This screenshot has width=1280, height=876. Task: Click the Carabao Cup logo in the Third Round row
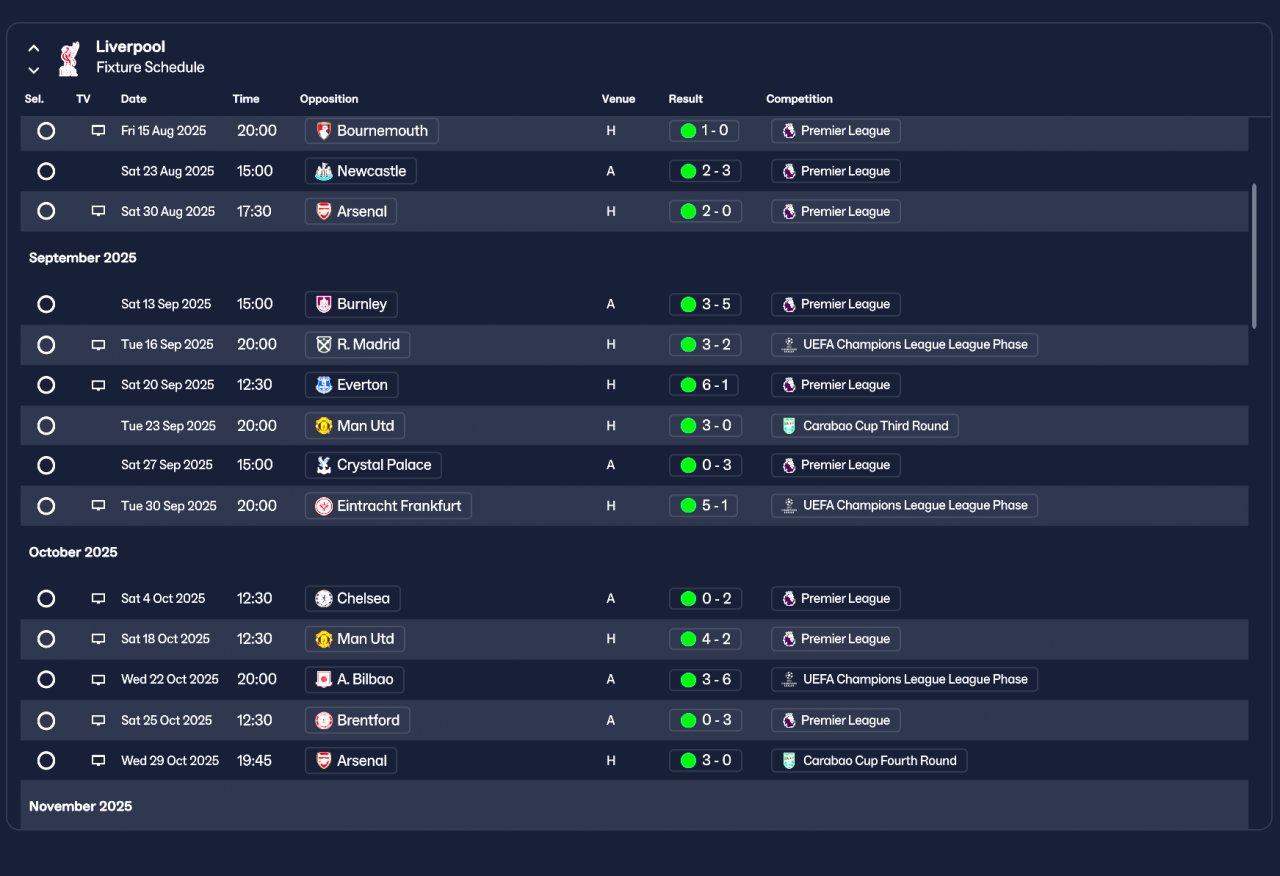[790, 426]
